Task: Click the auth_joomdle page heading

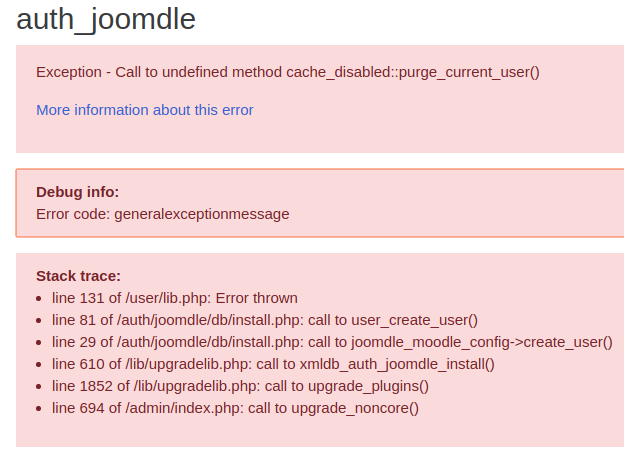Action: click(x=106, y=19)
